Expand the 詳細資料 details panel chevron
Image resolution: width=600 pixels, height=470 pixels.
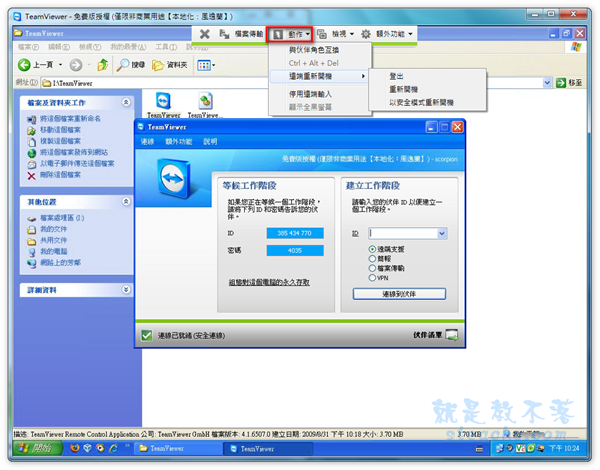tap(126, 289)
